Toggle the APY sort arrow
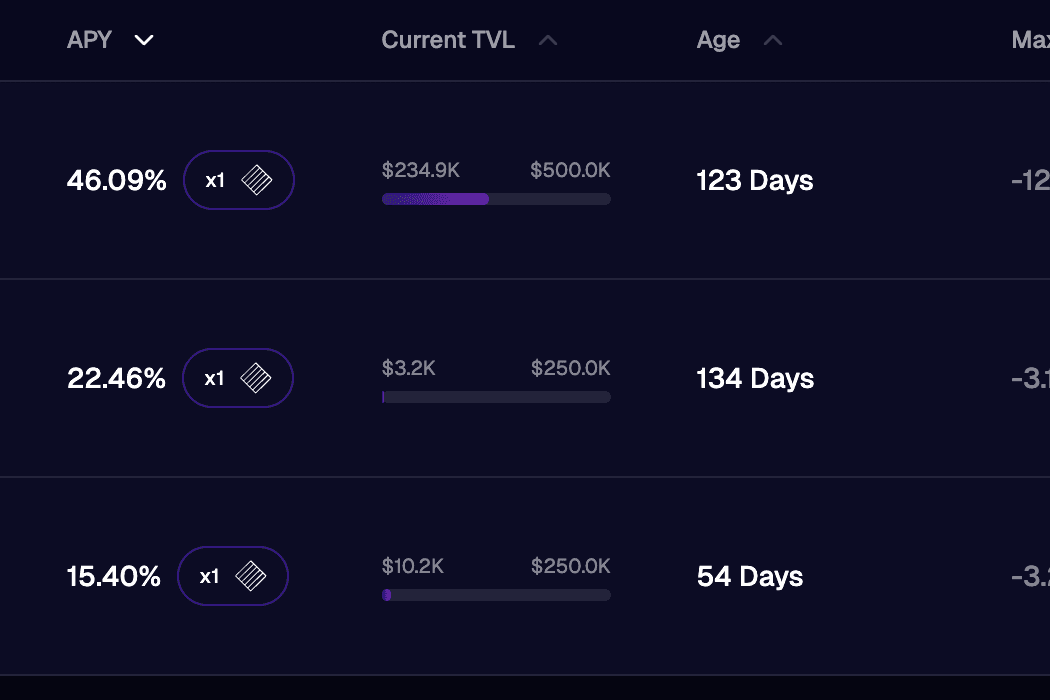 coord(145,40)
